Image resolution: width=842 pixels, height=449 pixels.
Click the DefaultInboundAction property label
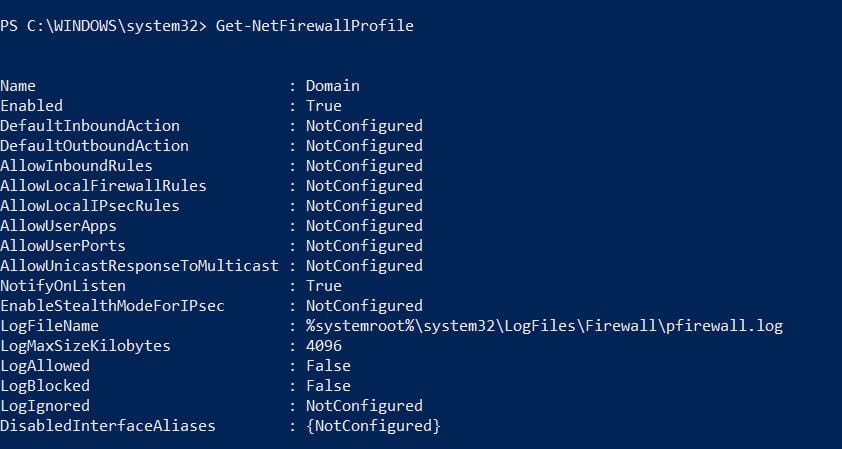pyautogui.click(x=90, y=126)
